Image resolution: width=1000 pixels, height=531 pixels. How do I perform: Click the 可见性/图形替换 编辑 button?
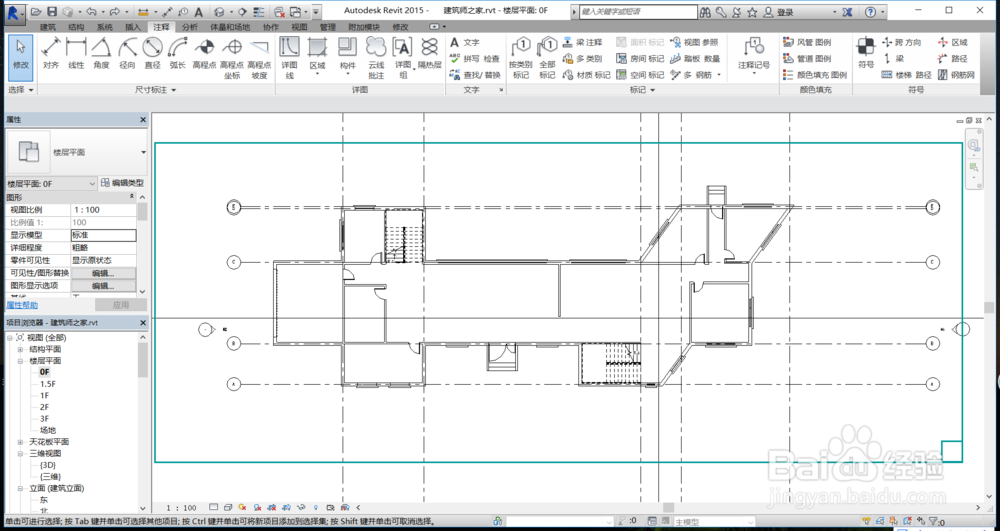click(x=103, y=273)
